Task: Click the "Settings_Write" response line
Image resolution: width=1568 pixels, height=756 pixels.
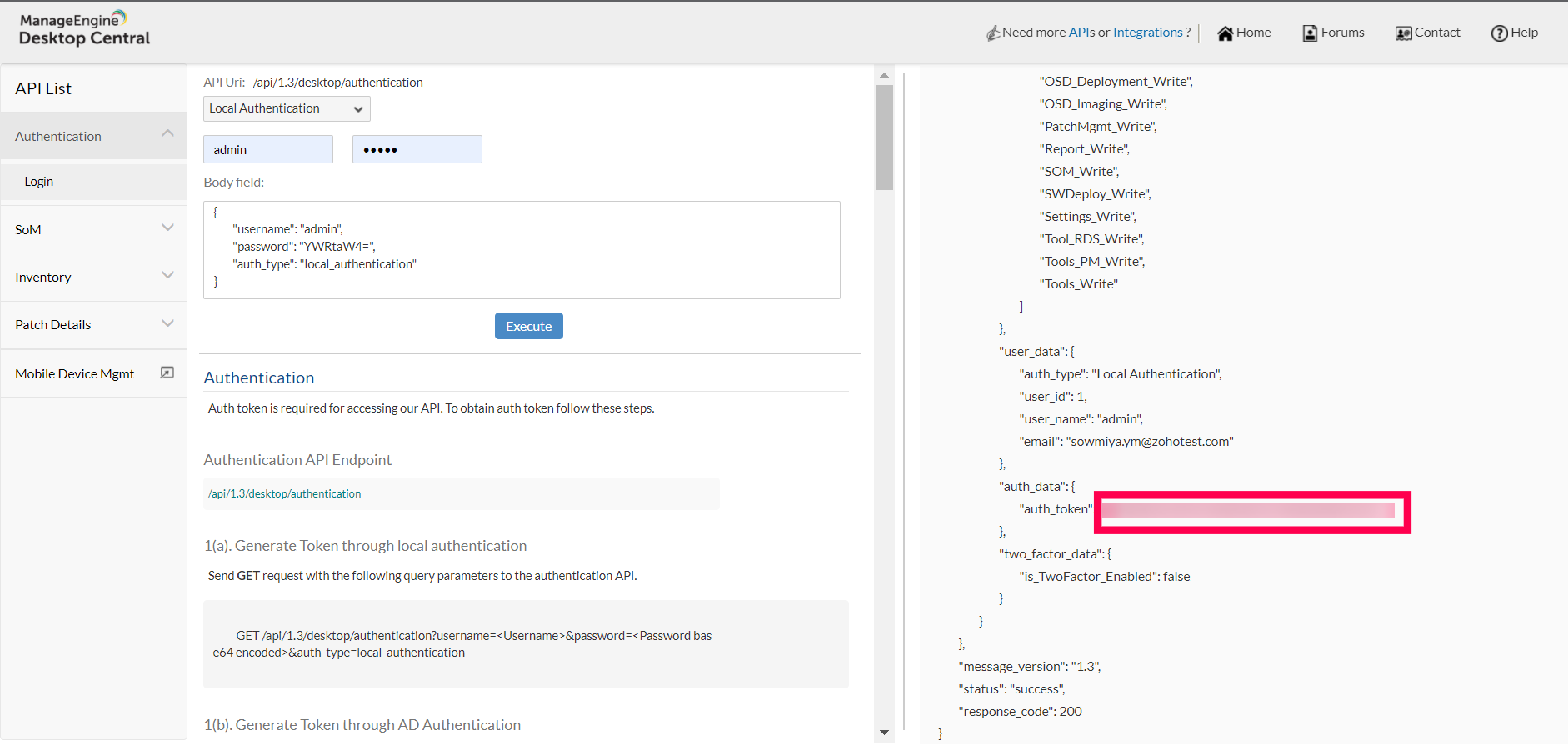Action: tap(1088, 217)
